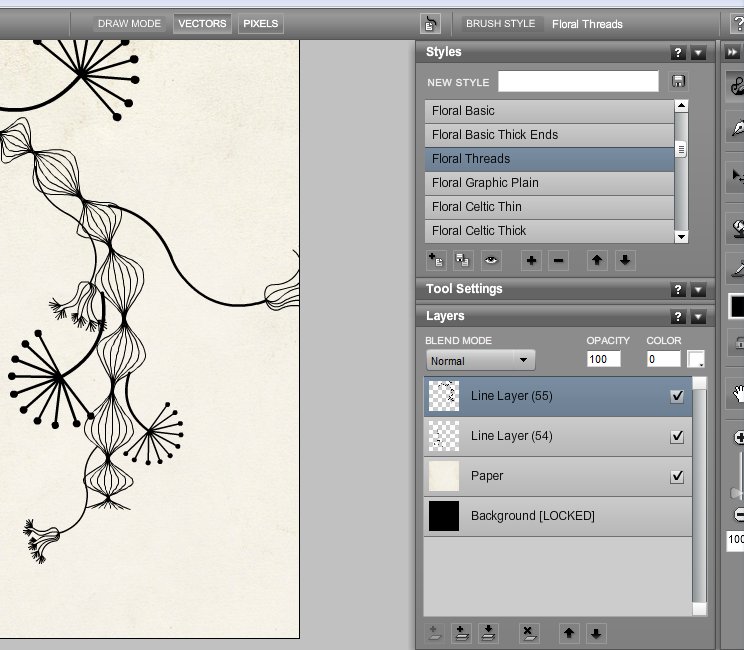The height and width of the screenshot is (650, 744).
Task: Uncheck visibility of Line Layer (54)
Action: pos(677,436)
